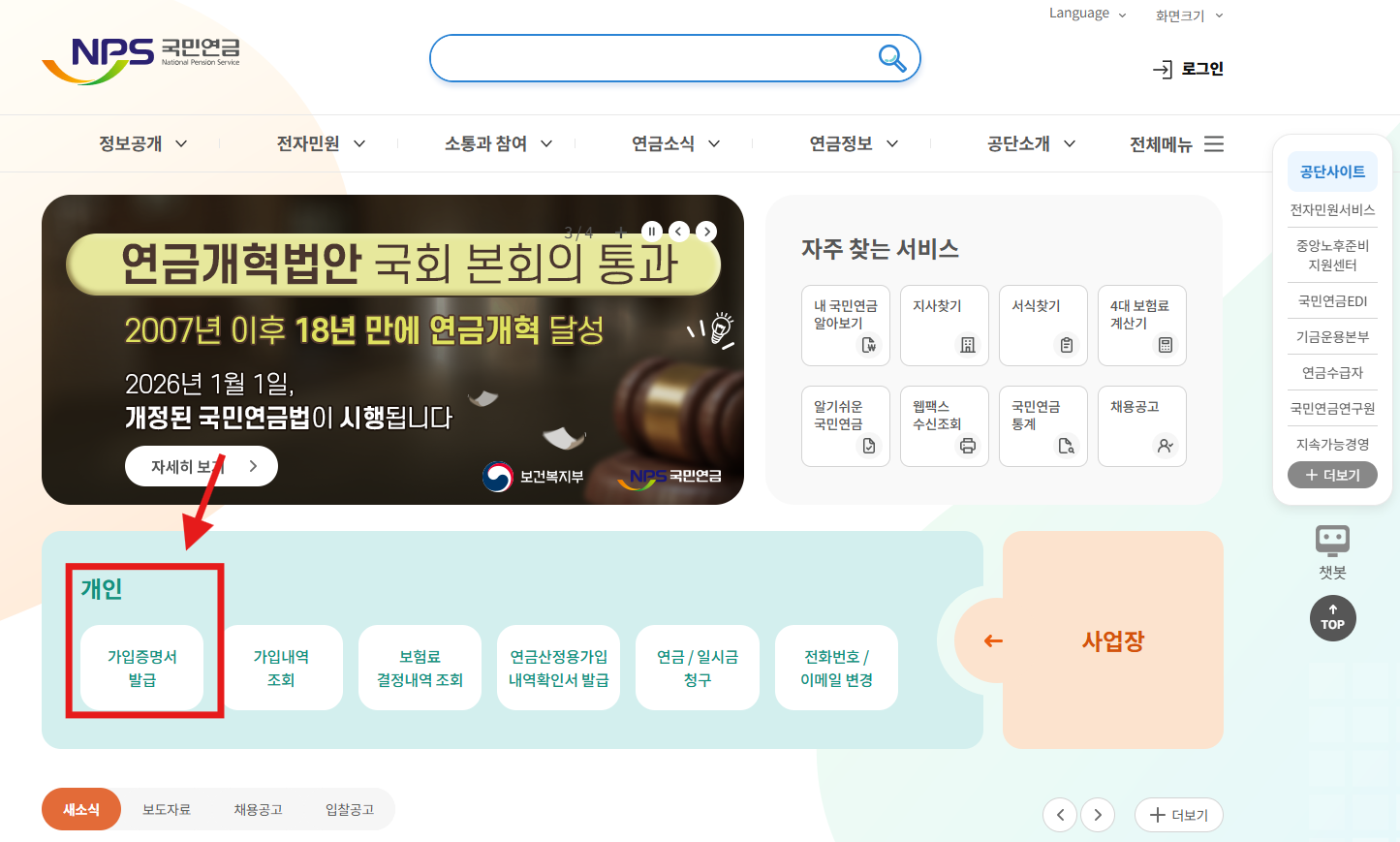Open 전자민원서비스 sidebar link
Screen dimensions: 1400x842
pos(1332,209)
